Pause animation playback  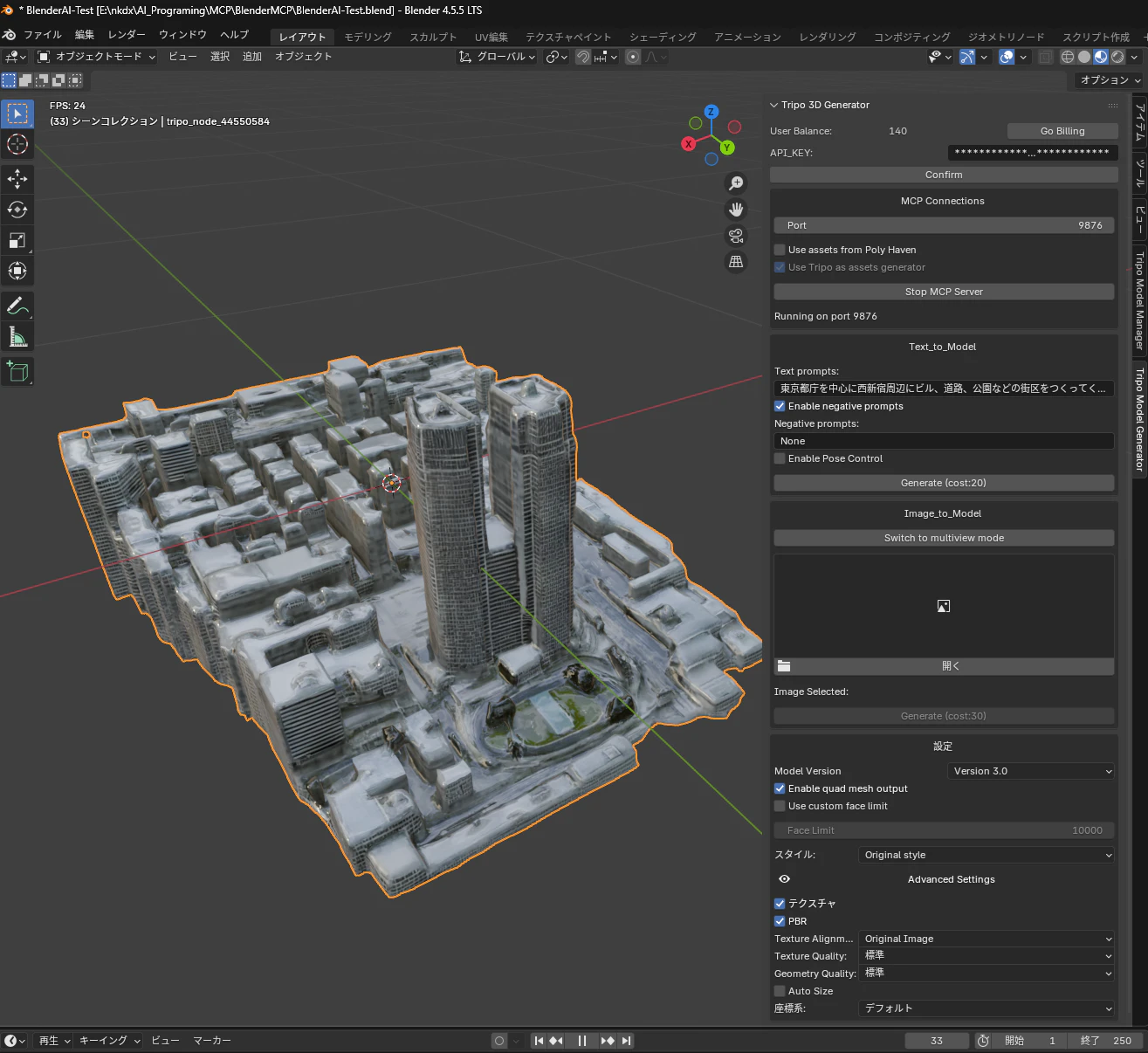[x=582, y=1041]
